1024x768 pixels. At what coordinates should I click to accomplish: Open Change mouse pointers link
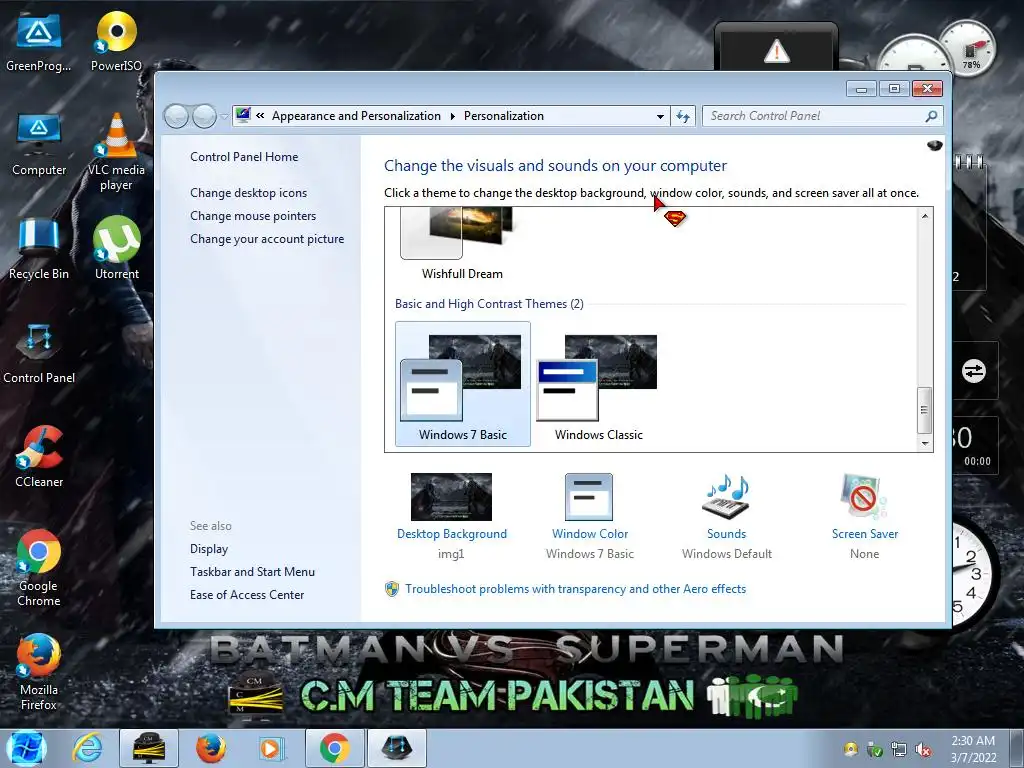[253, 216]
